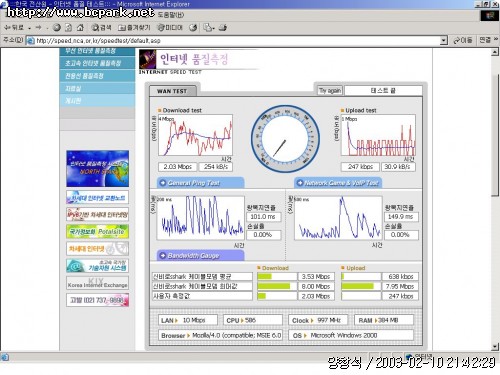This screenshot has width=500, height=375.
Task: Click the Go button beside address bar
Action: pyautogui.click(x=463, y=40)
